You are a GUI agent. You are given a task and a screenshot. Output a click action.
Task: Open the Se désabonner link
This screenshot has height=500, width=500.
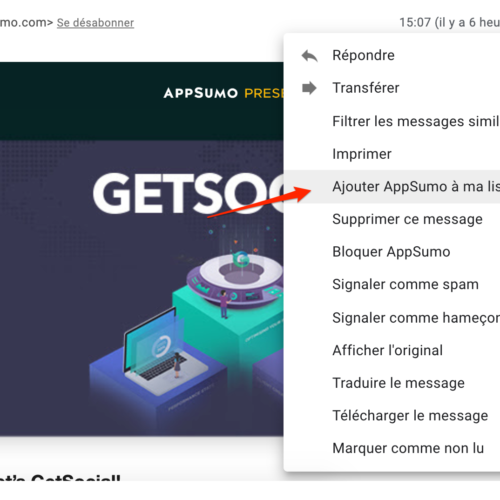95,23
